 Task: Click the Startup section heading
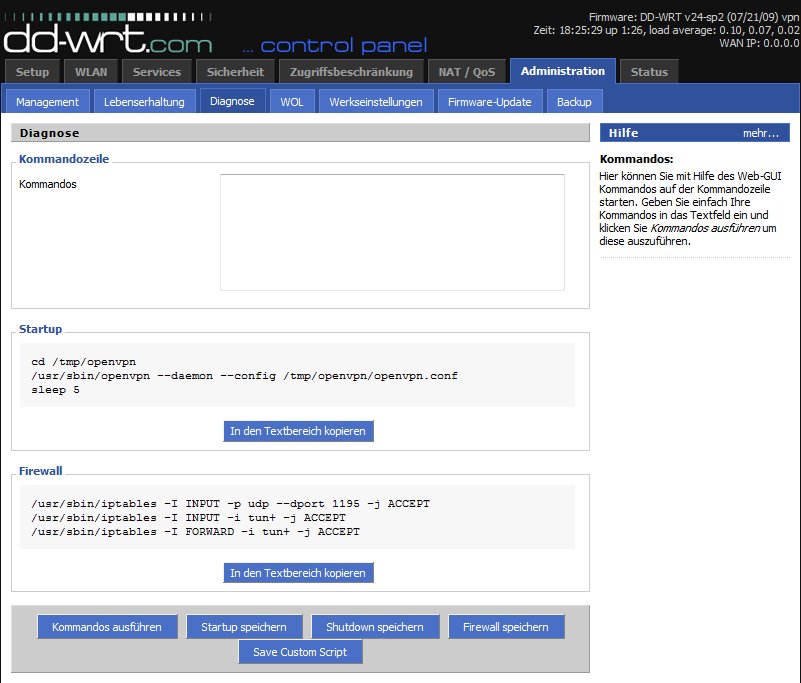(40, 329)
